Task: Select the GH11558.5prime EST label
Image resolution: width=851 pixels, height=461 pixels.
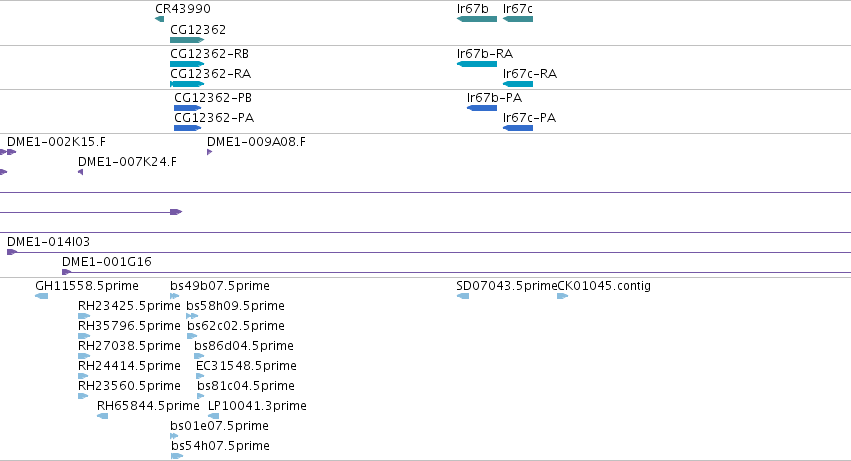Action: (x=87, y=286)
